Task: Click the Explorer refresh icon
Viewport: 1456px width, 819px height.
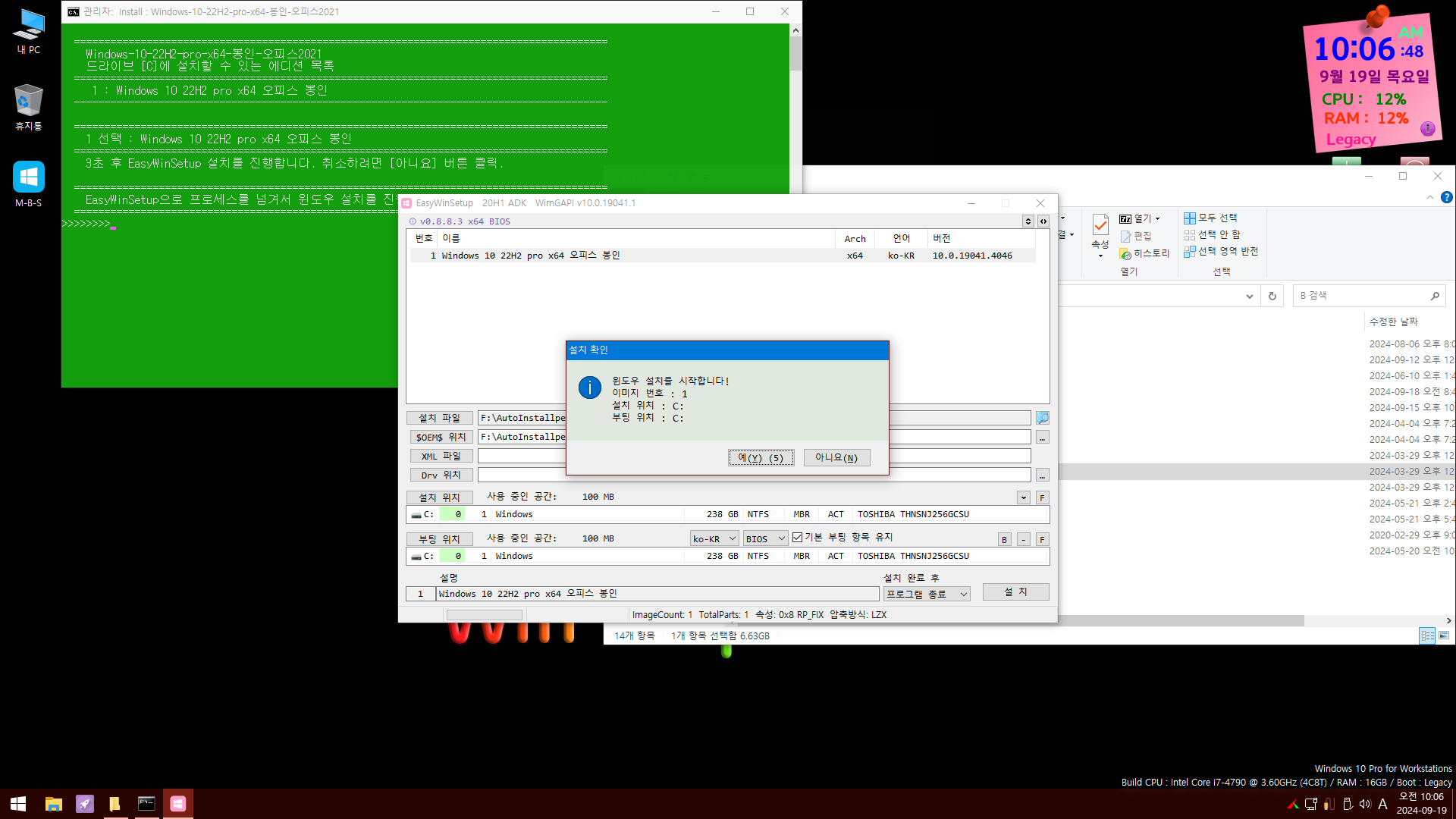Action: pos(1272,296)
